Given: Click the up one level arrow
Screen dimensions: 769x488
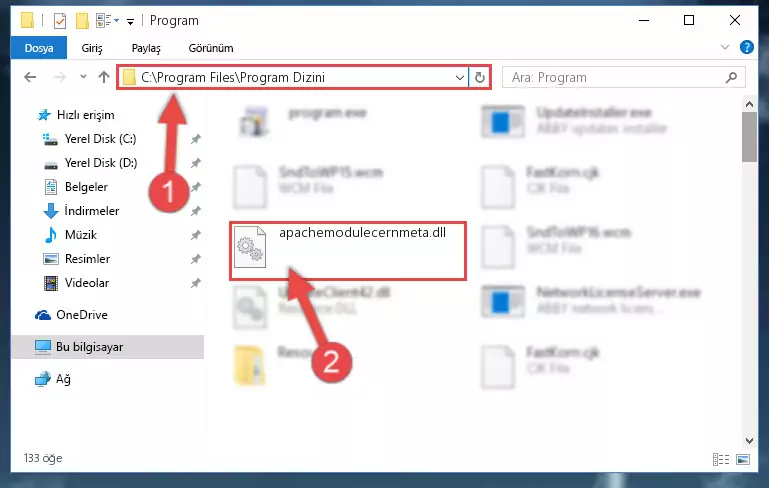Looking at the screenshot, I should pyautogui.click(x=103, y=77).
